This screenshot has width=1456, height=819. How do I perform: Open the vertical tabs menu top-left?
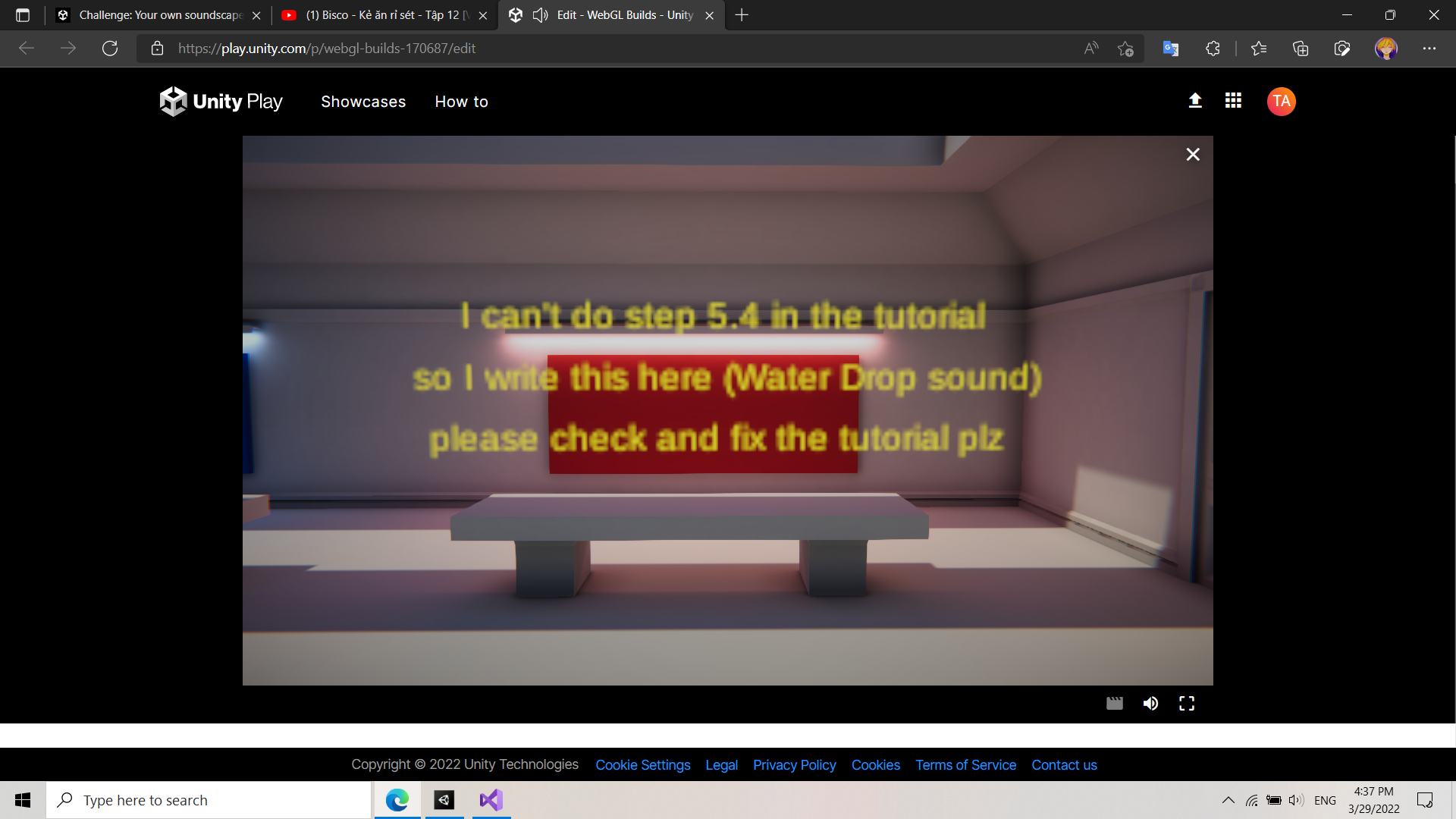pyautogui.click(x=23, y=14)
